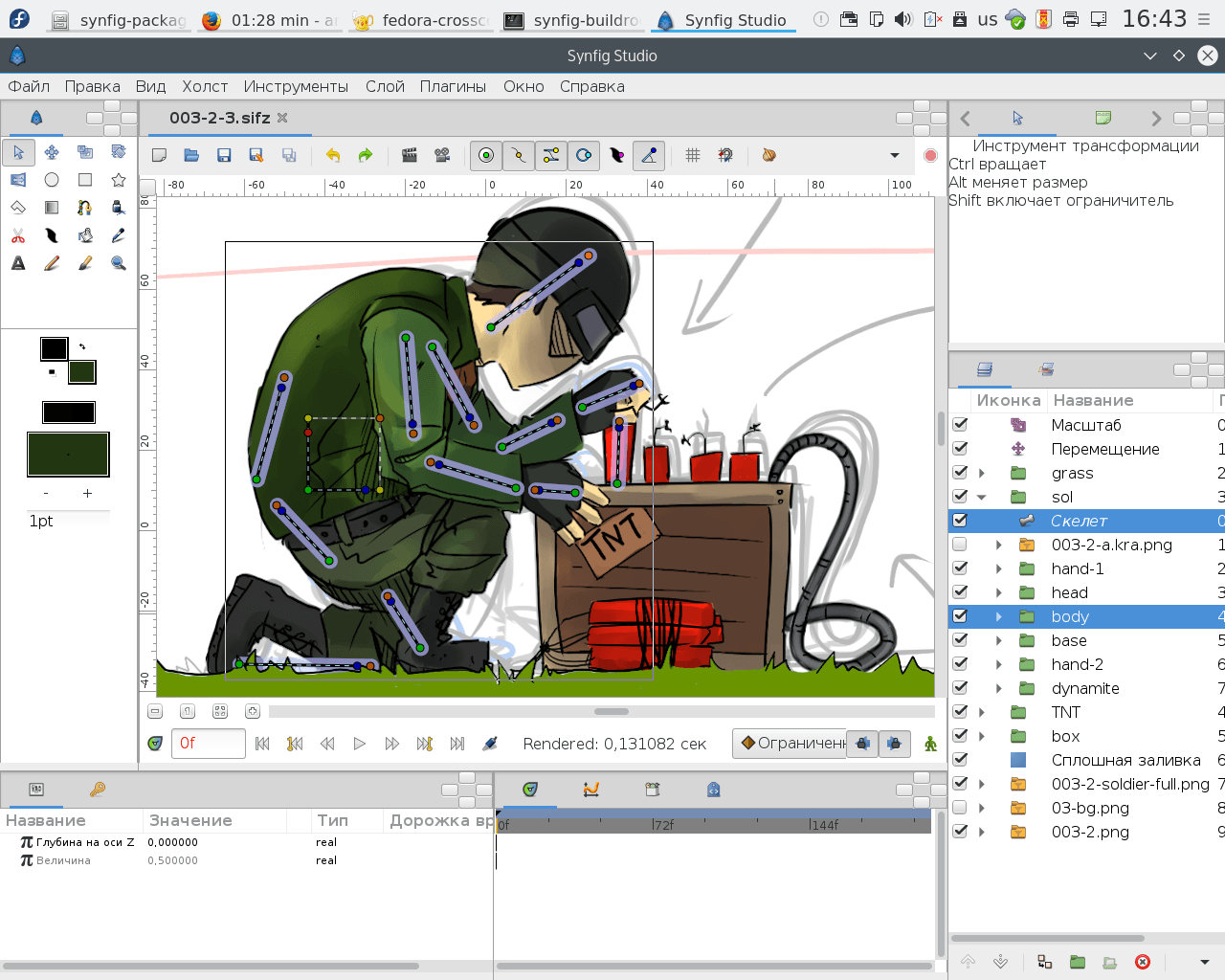Hide the grass layer via its checkbox

[x=960, y=473]
